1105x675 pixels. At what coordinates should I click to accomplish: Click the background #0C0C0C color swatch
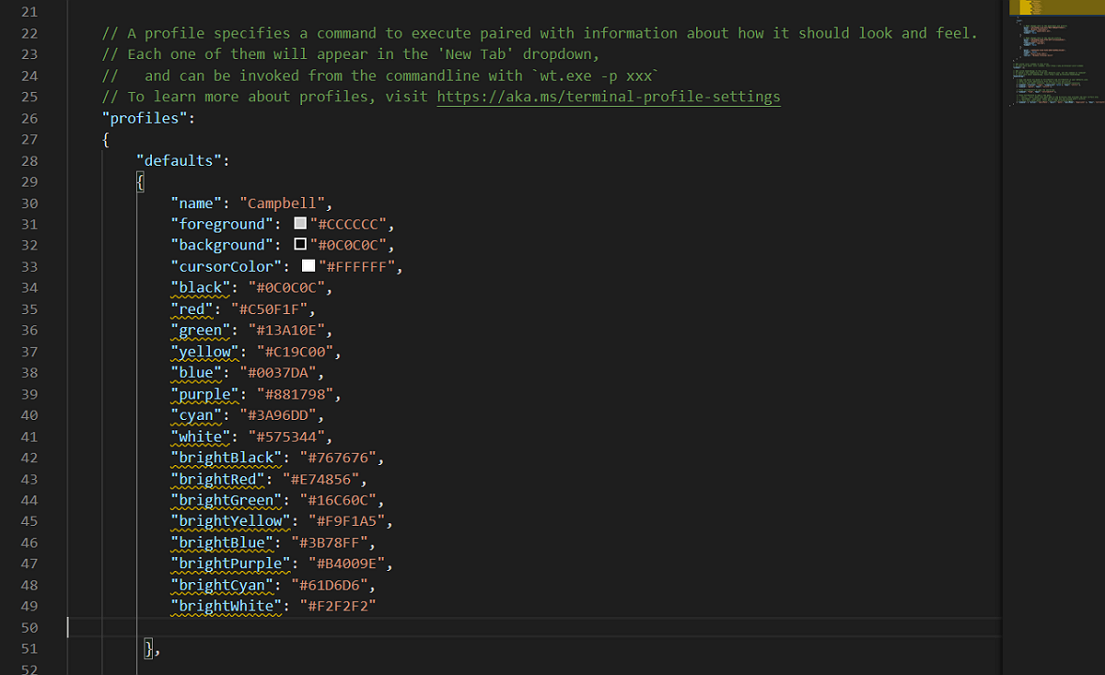300,245
